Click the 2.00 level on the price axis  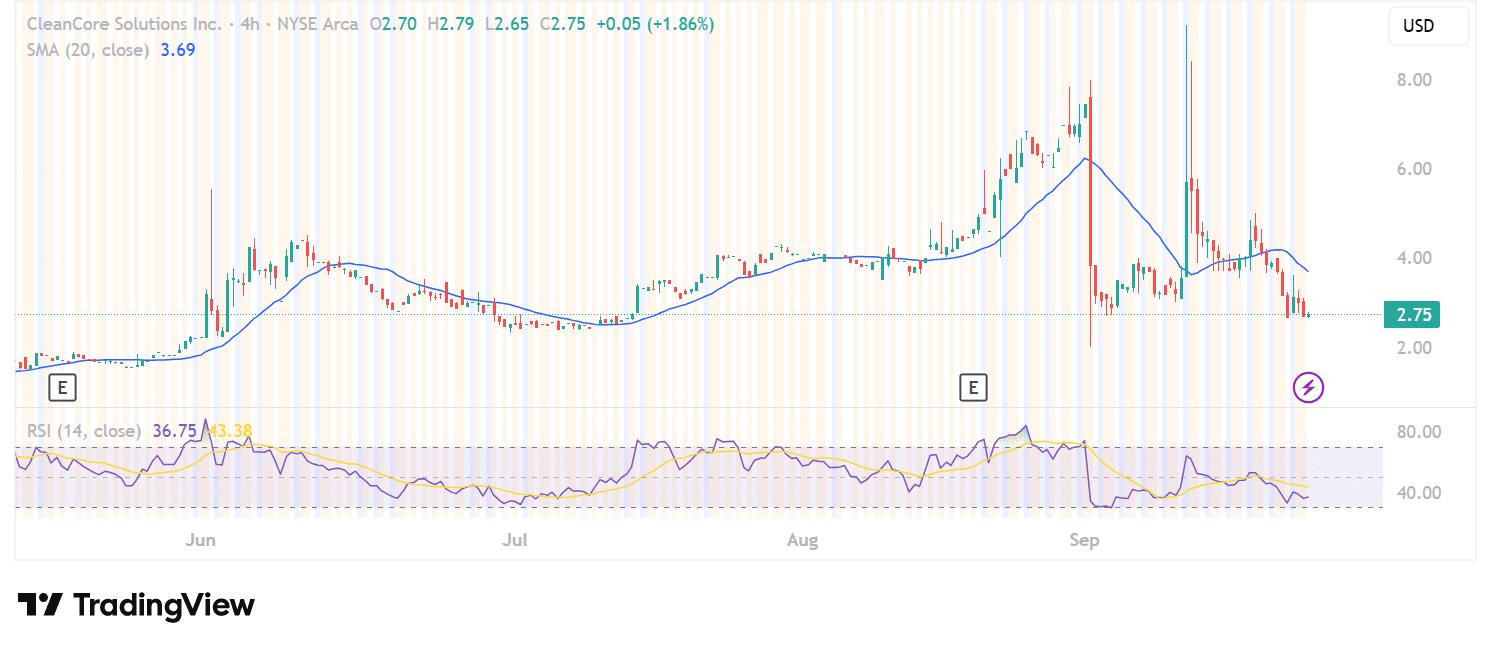[x=1414, y=348]
